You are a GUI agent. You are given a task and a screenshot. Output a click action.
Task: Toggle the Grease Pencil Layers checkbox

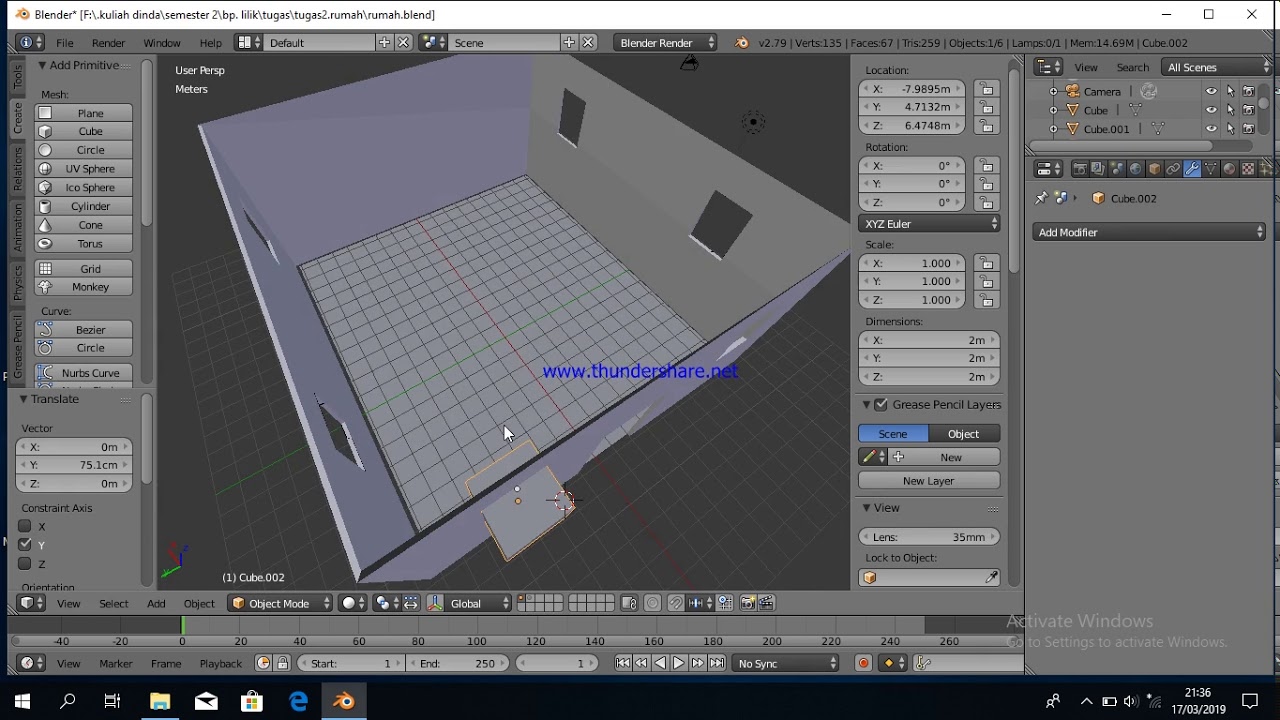pos(881,404)
